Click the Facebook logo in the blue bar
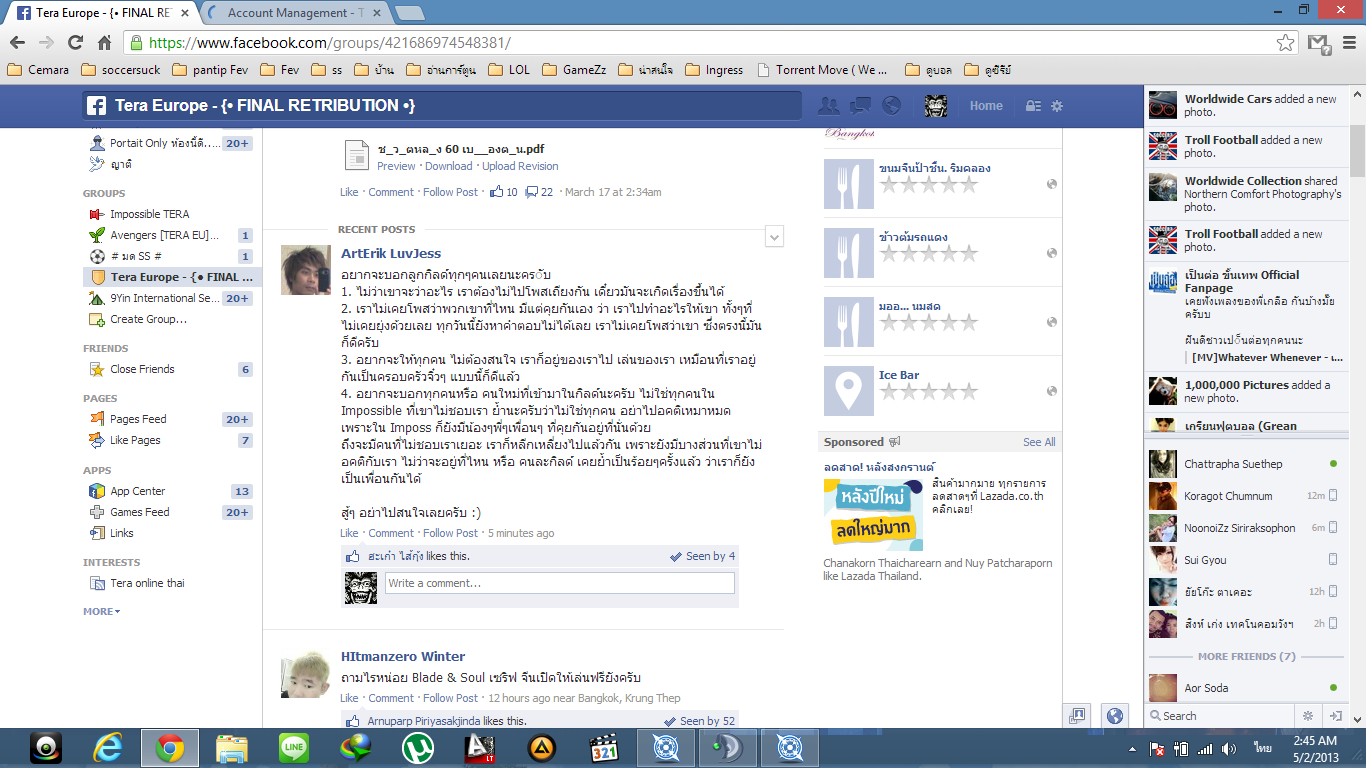This screenshot has height=768, width=1366. (x=97, y=106)
